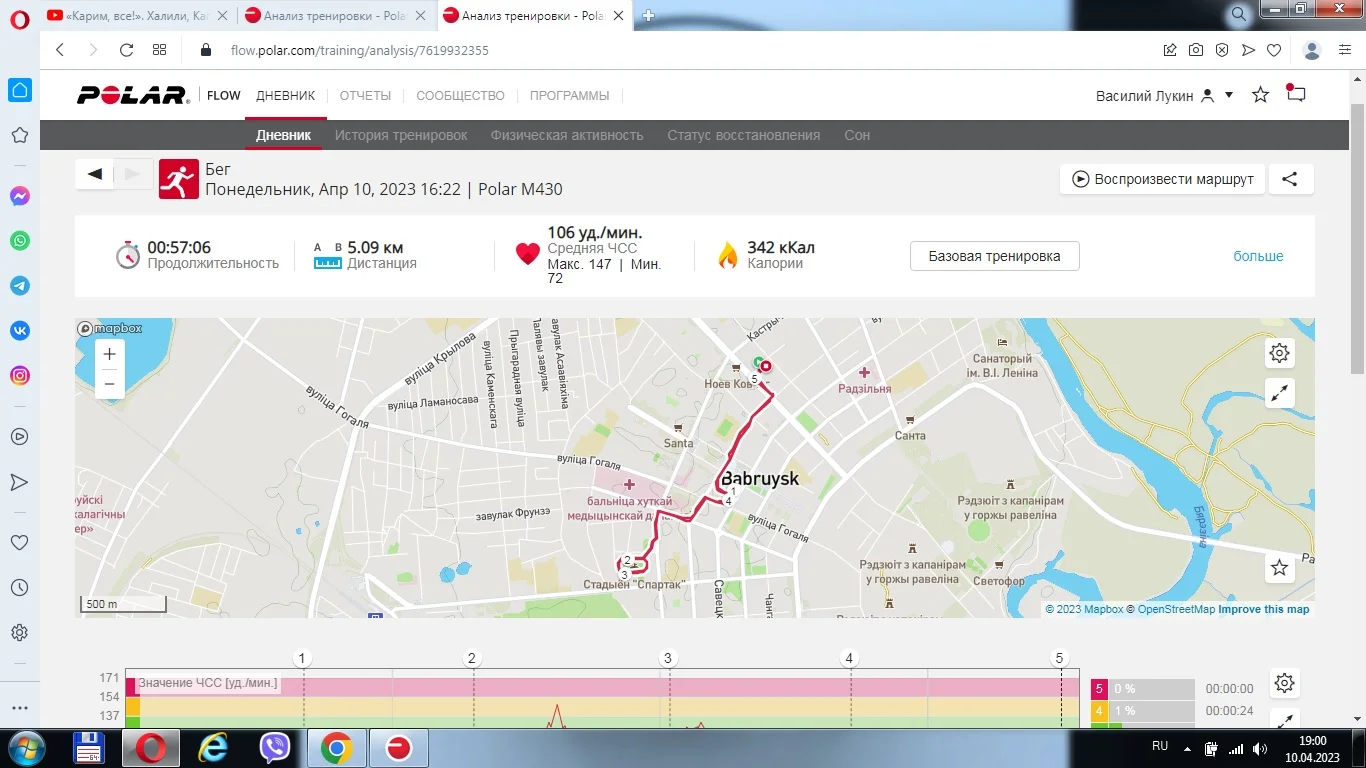Switch to the Физическая активность tab
Screen dimensions: 1366x768
567,135
